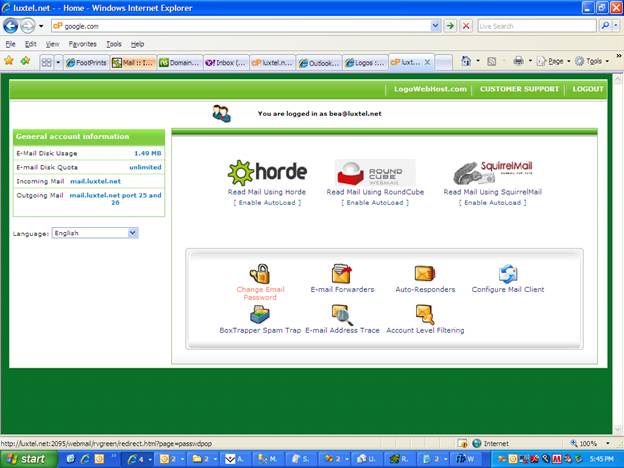
Task: Switch to the Domain tab
Action: (179, 62)
